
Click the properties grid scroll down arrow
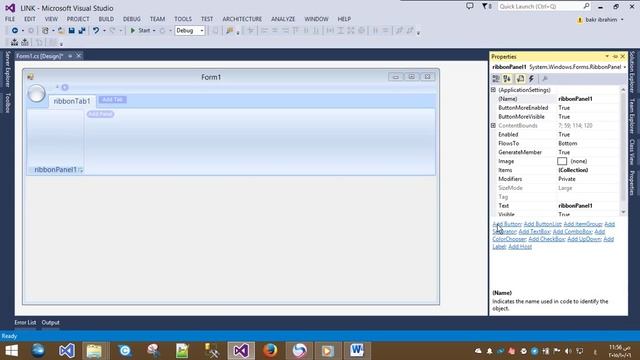coord(623,212)
